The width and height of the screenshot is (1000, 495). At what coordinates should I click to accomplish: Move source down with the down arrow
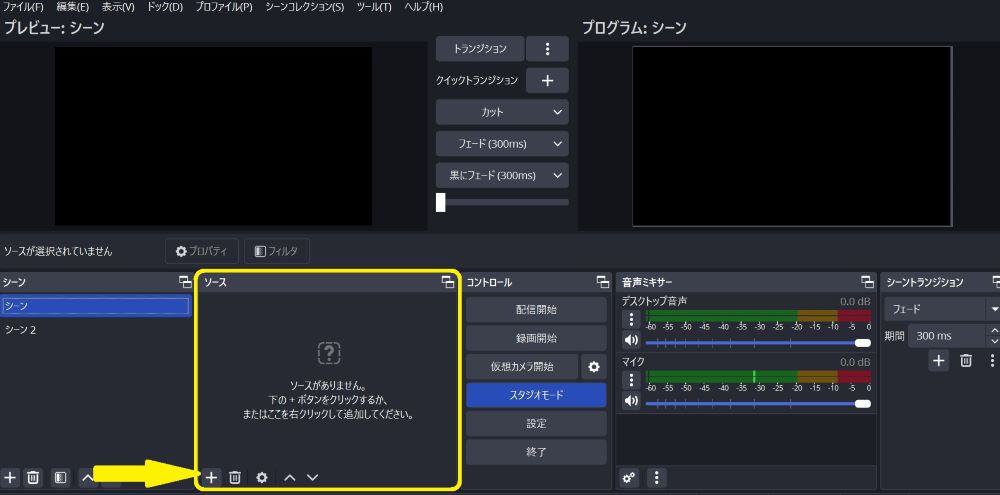pos(312,477)
